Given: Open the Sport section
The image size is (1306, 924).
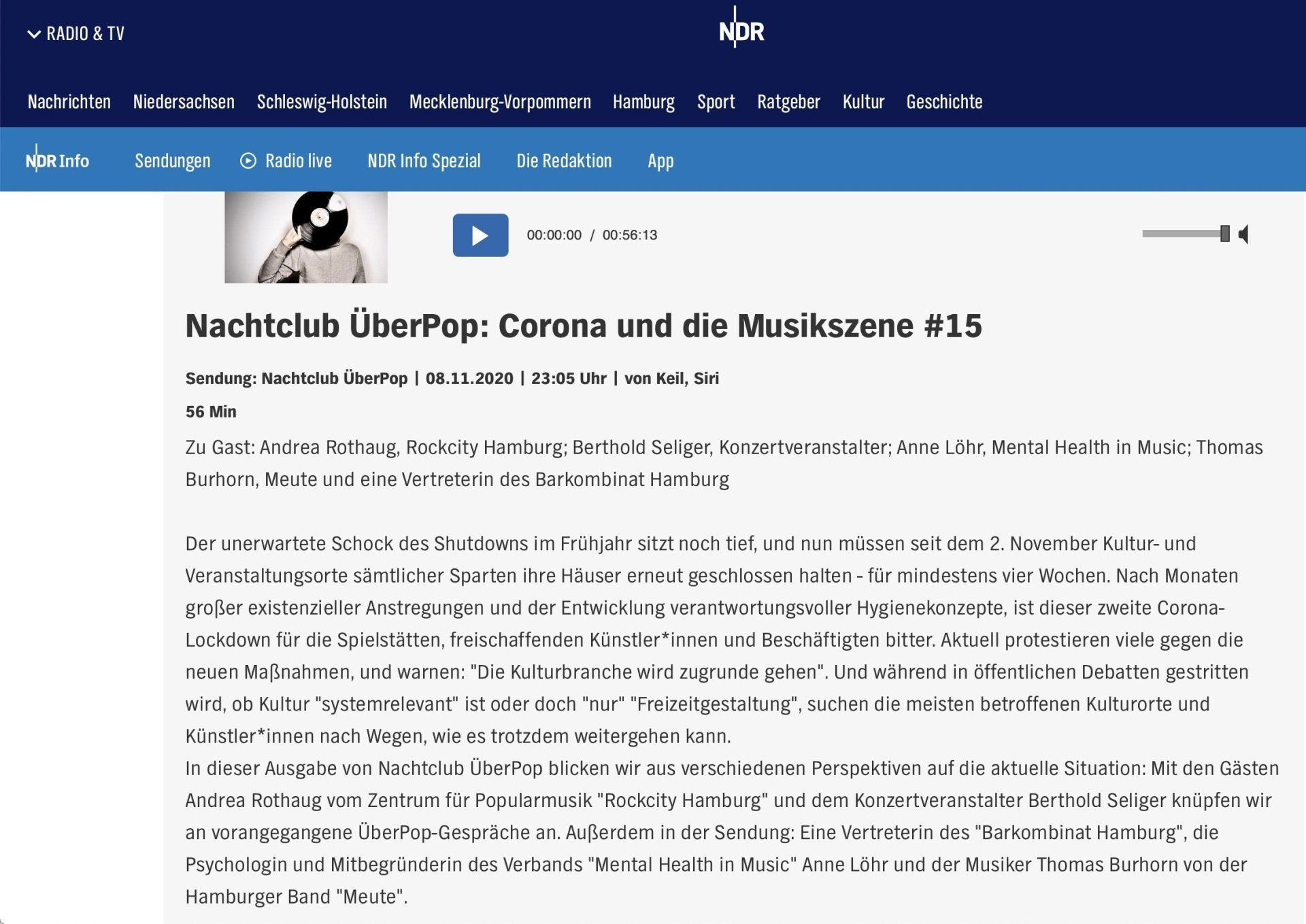Looking at the screenshot, I should click(x=716, y=102).
